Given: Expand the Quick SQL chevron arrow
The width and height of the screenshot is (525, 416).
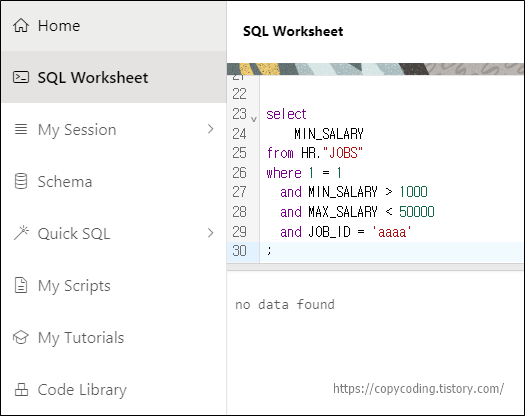Looking at the screenshot, I should [210, 233].
